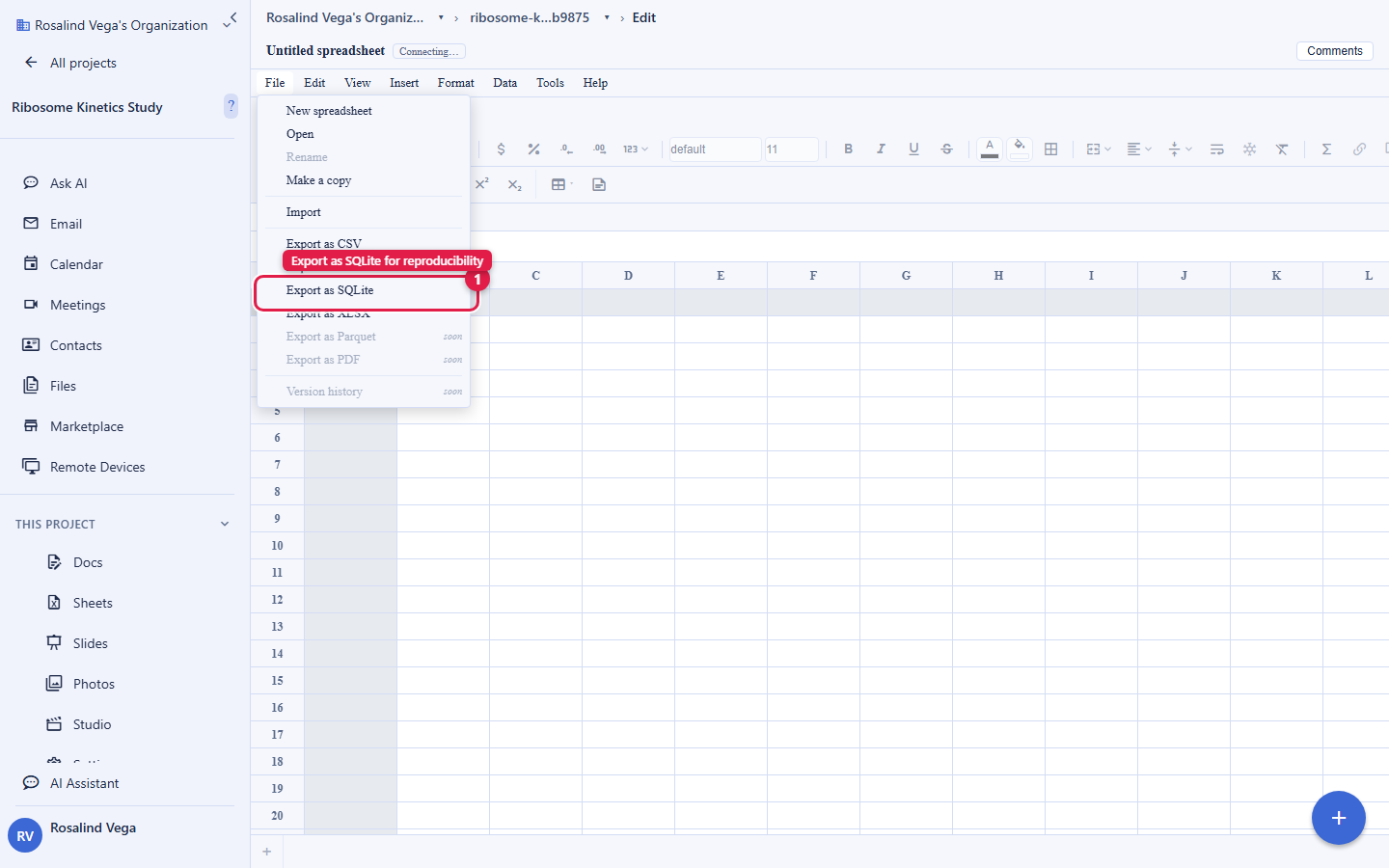1389x868 pixels.
Task: Open the Comments panel
Action: (x=1335, y=51)
